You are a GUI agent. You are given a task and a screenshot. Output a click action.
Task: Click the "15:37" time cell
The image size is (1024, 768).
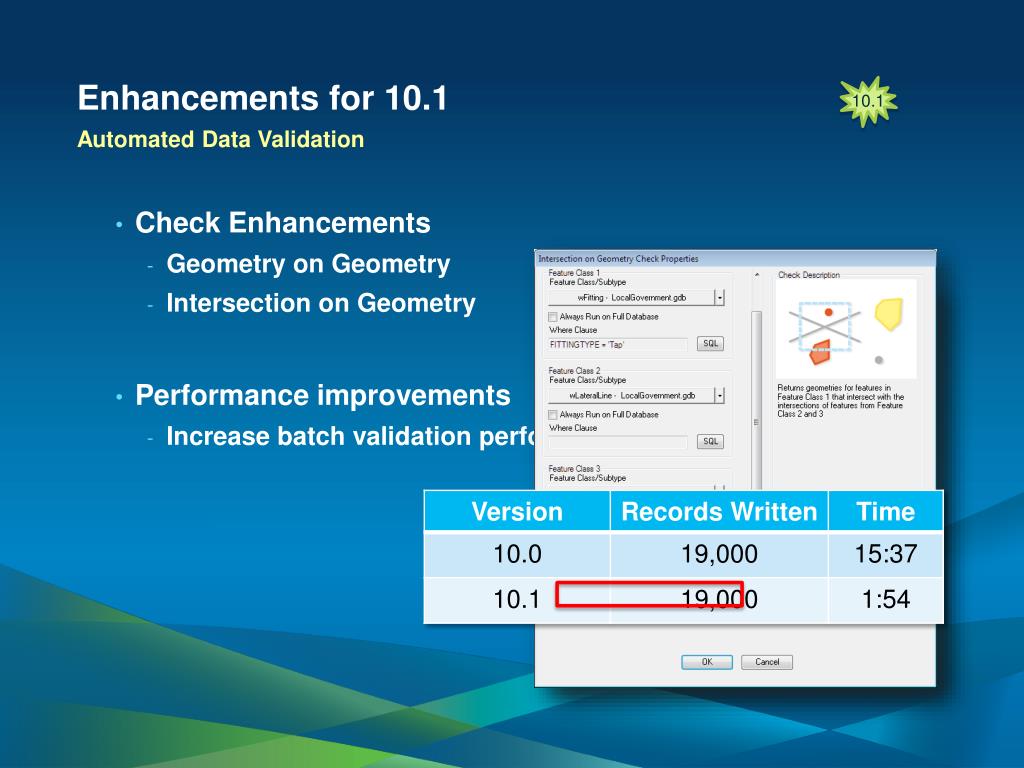(x=886, y=554)
